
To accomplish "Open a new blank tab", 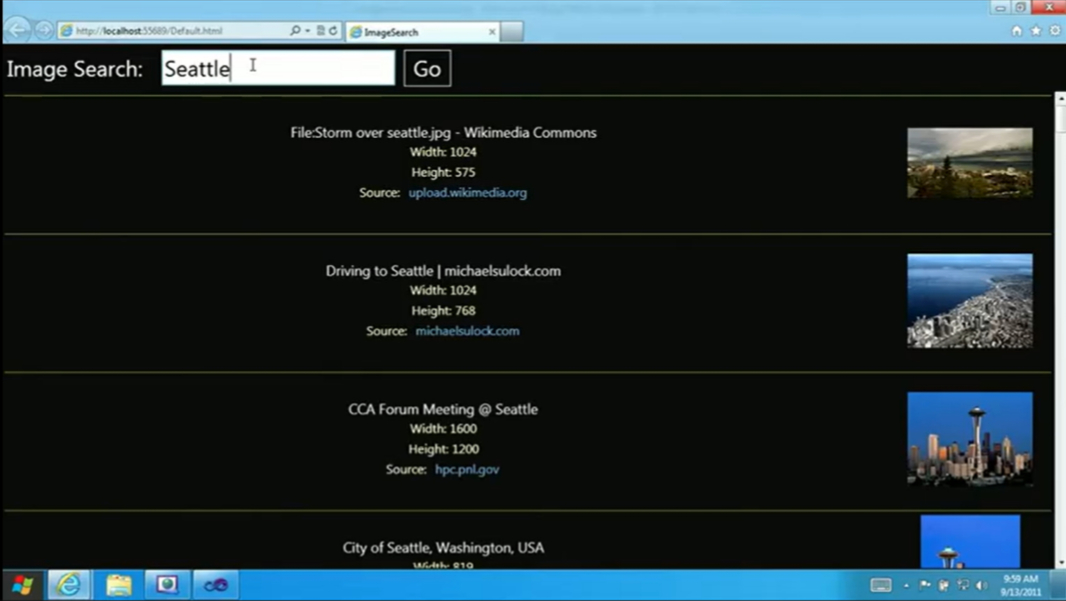I will pos(512,32).
